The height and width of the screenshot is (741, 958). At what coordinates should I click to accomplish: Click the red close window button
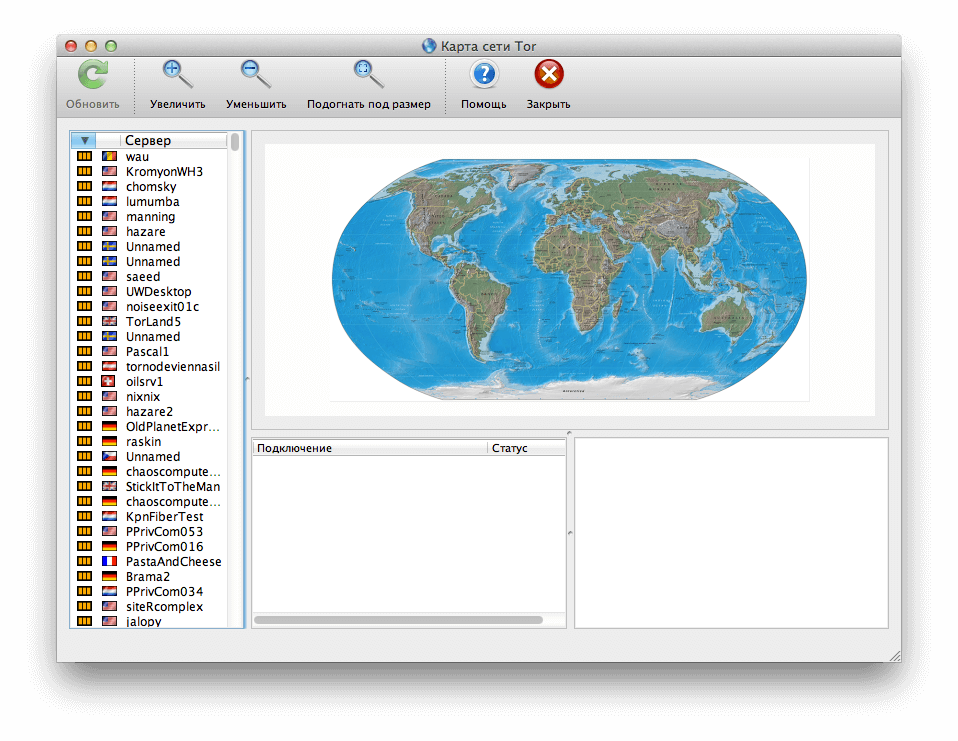coord(71,46)
